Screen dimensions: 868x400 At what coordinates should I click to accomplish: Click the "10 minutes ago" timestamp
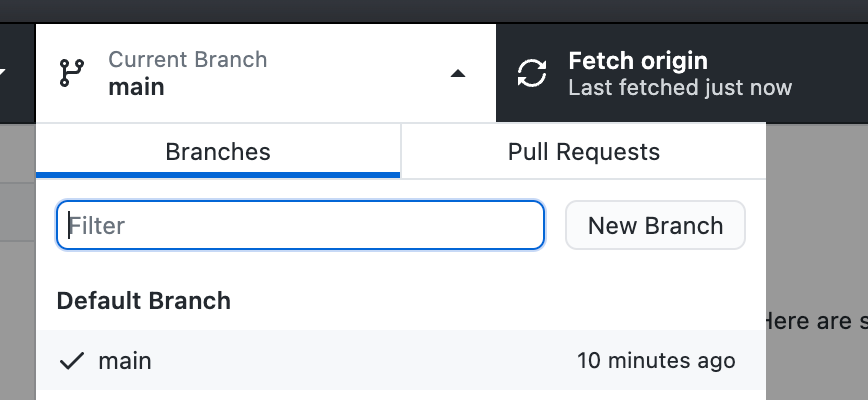click(656, 361)
